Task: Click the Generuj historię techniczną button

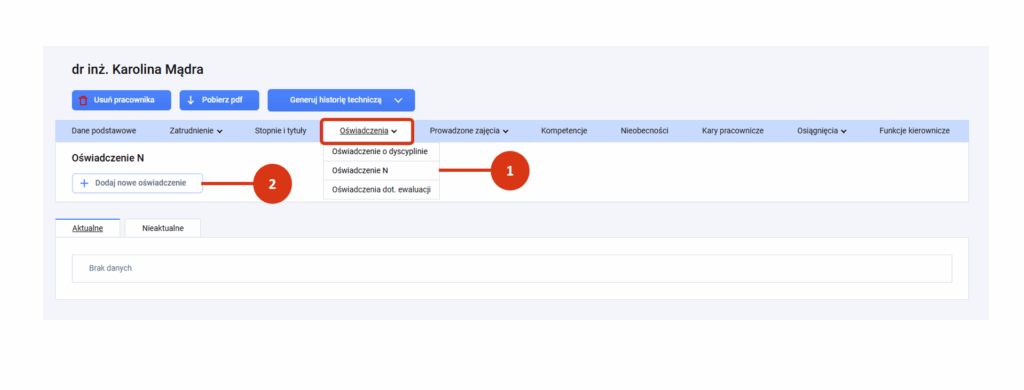Action: (x=341, y=101)
